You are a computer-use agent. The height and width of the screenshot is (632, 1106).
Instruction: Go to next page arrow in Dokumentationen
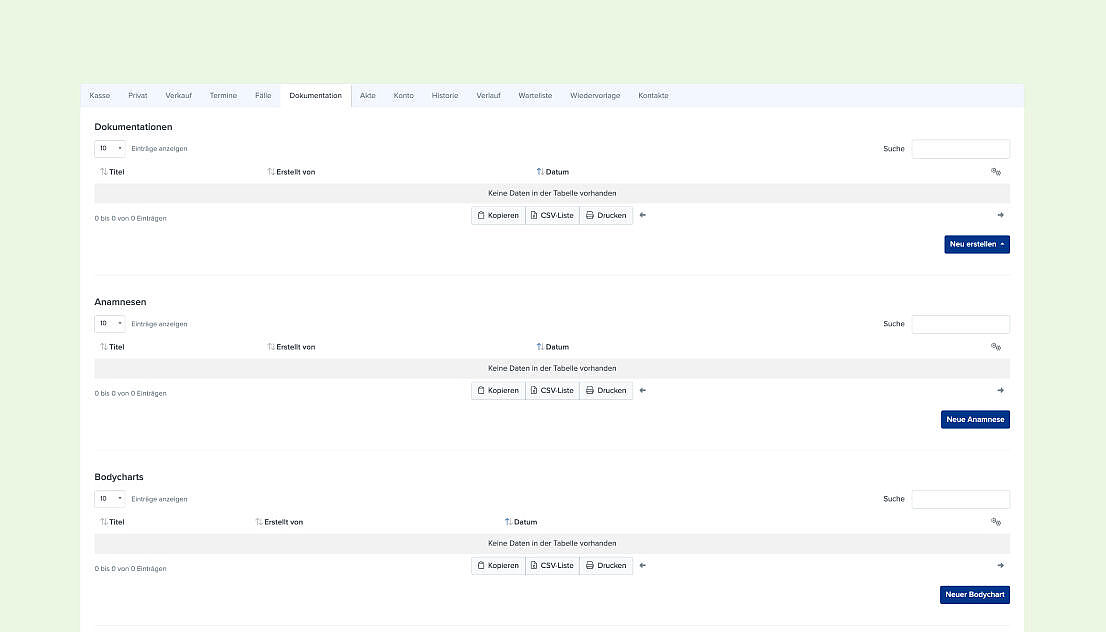1000,215
